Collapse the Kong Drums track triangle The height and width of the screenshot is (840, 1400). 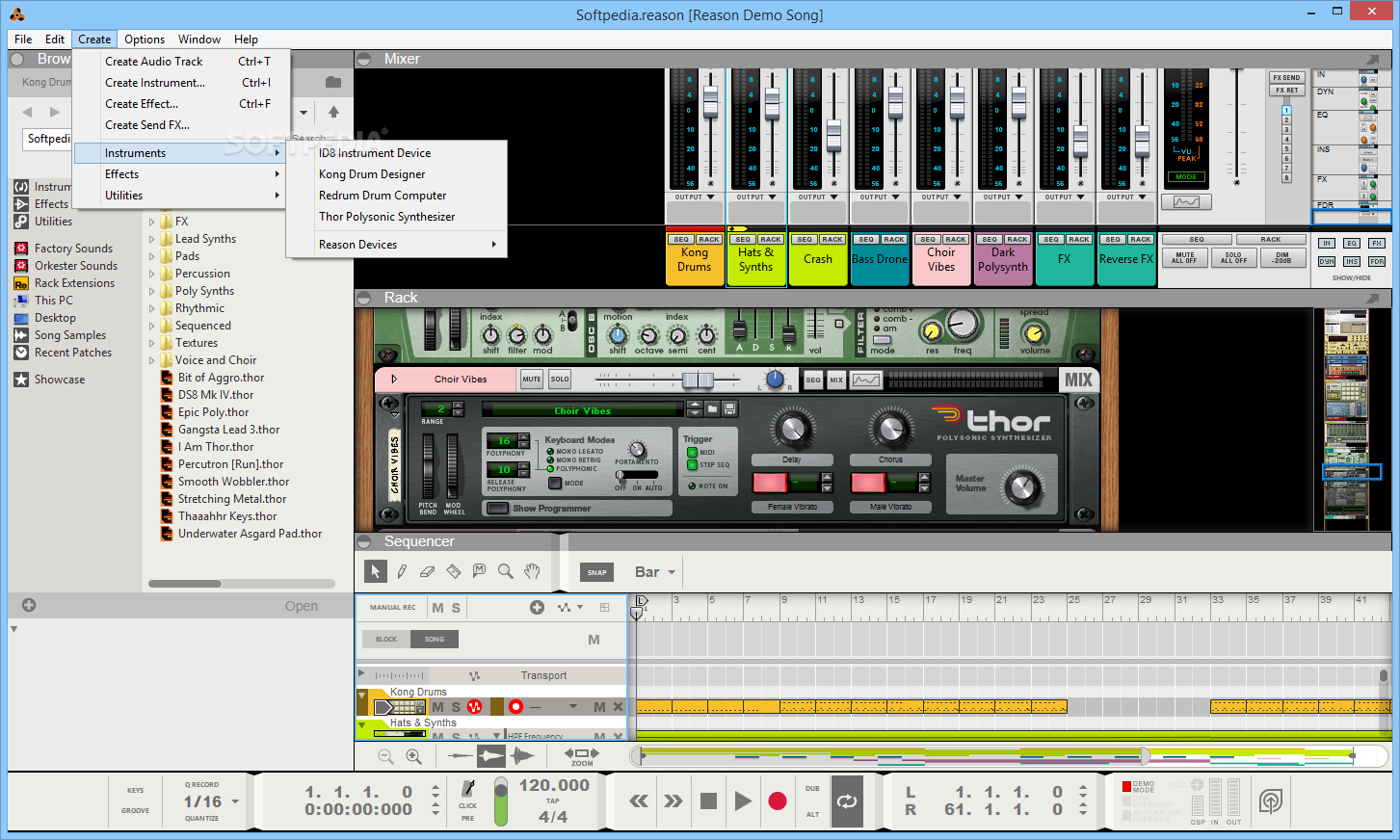click(x=362, y=695)
